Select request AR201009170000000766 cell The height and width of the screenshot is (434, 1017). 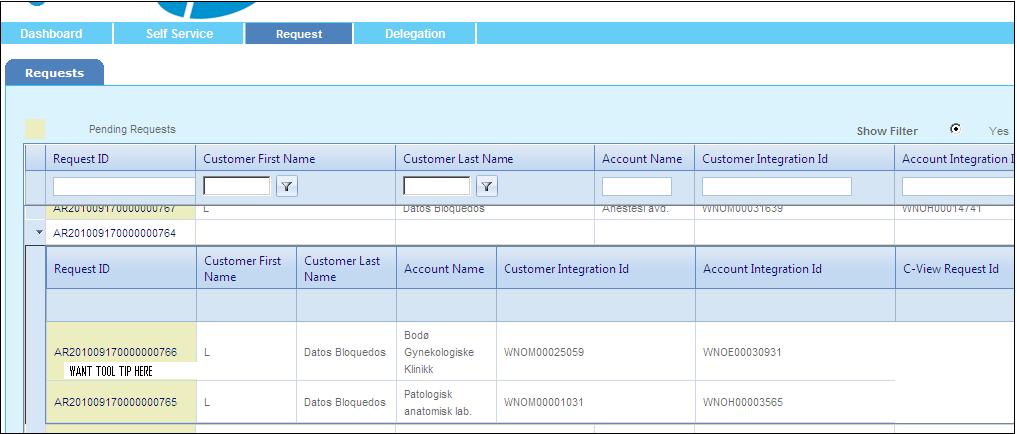coord(115,352)
